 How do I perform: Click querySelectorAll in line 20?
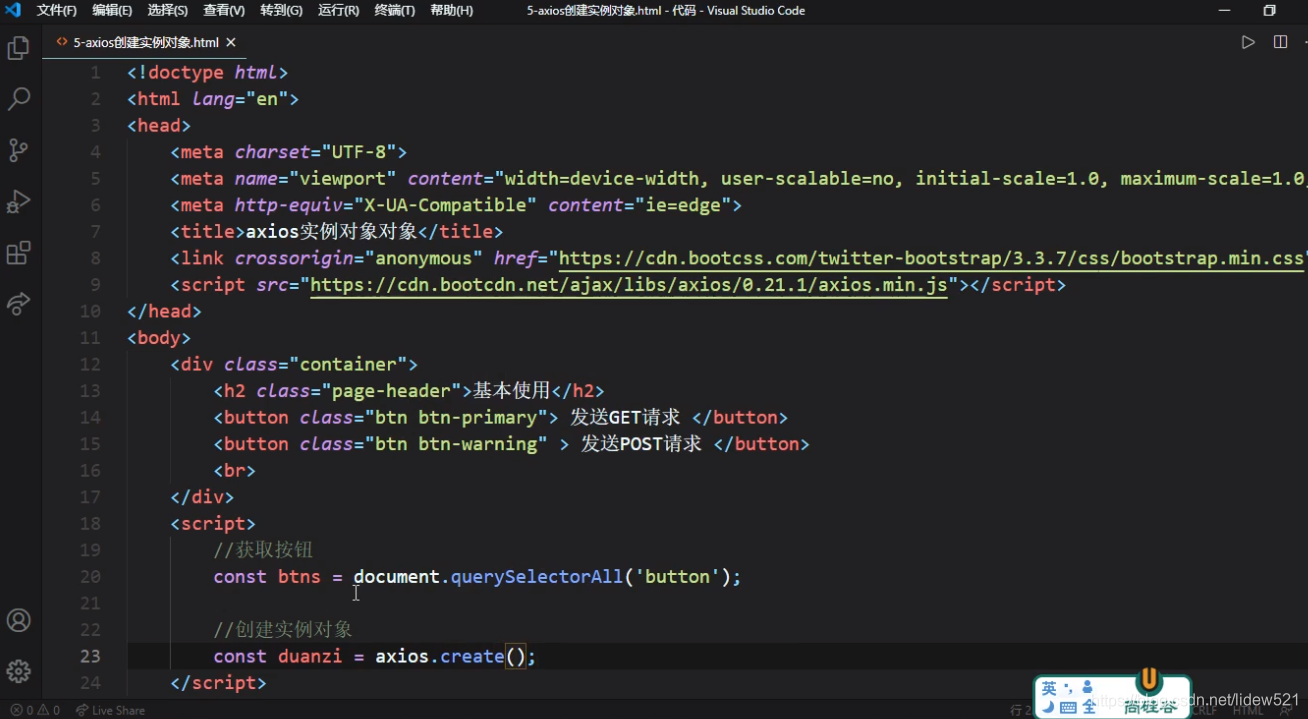pyautogui.click(x=537, y=577)
